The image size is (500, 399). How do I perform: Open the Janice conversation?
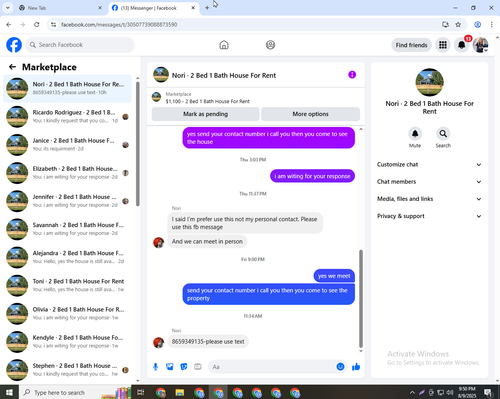point(67,145)
